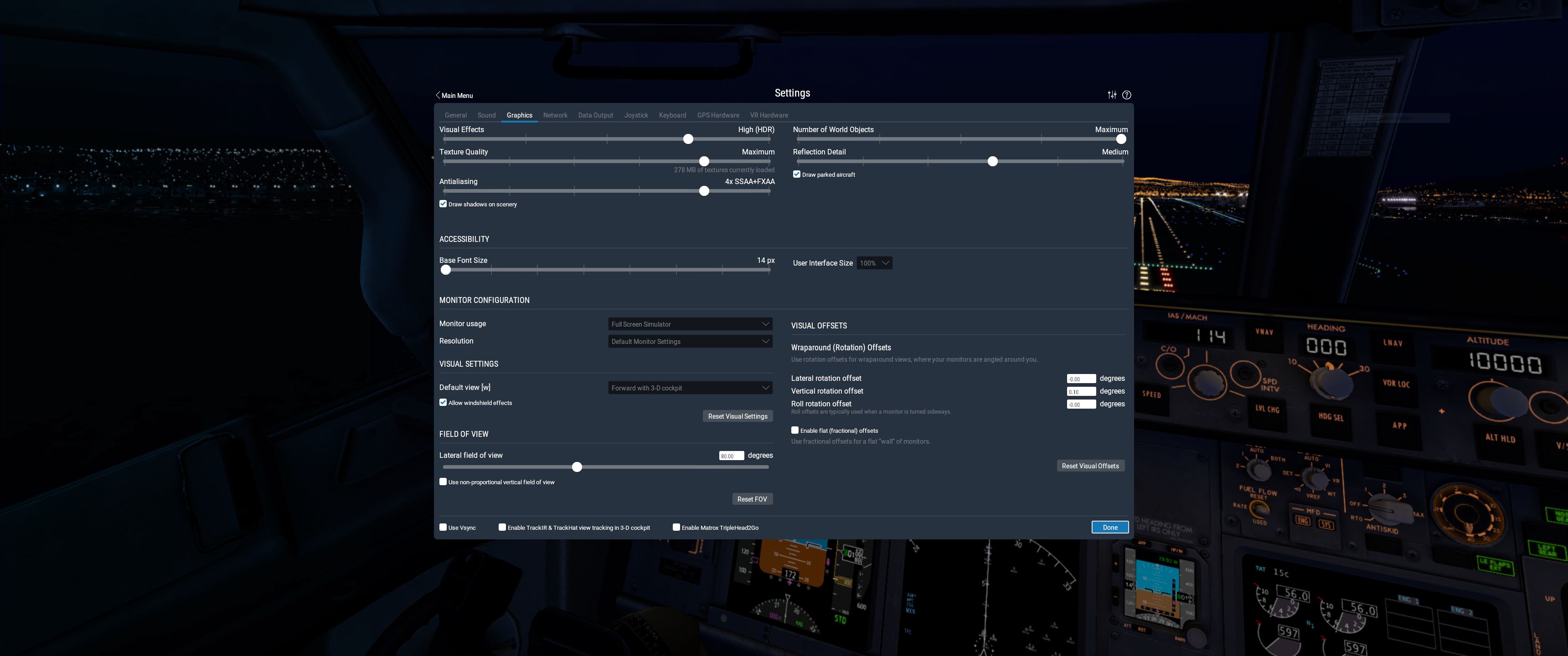The height and width of the screenshot is (656, 1568).
Task: Enable Use Vsync checkbox
Action: pos(443,527)
